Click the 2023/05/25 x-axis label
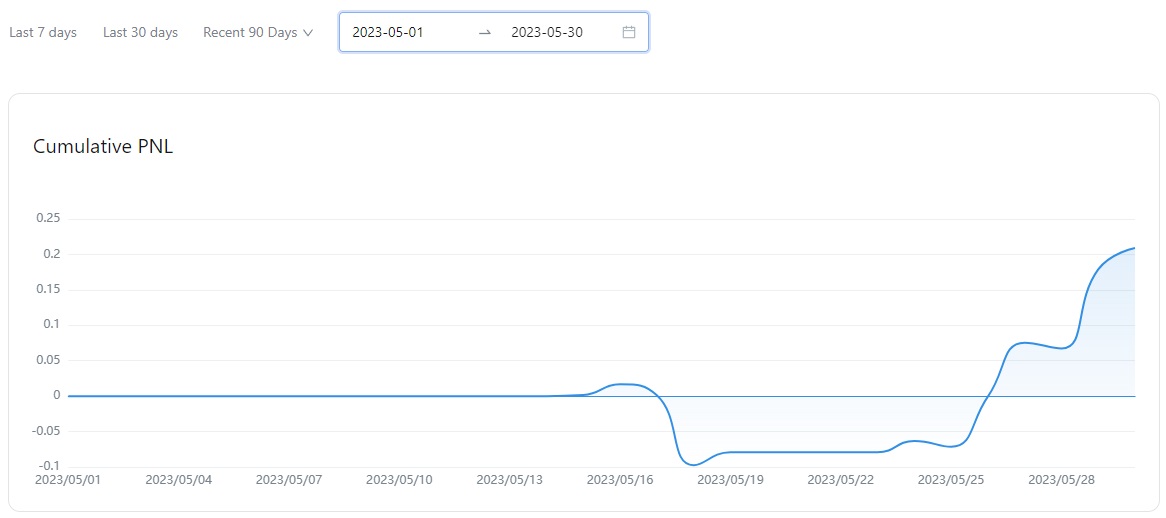This screenshot has width=1166, height=518. point(951,480)
